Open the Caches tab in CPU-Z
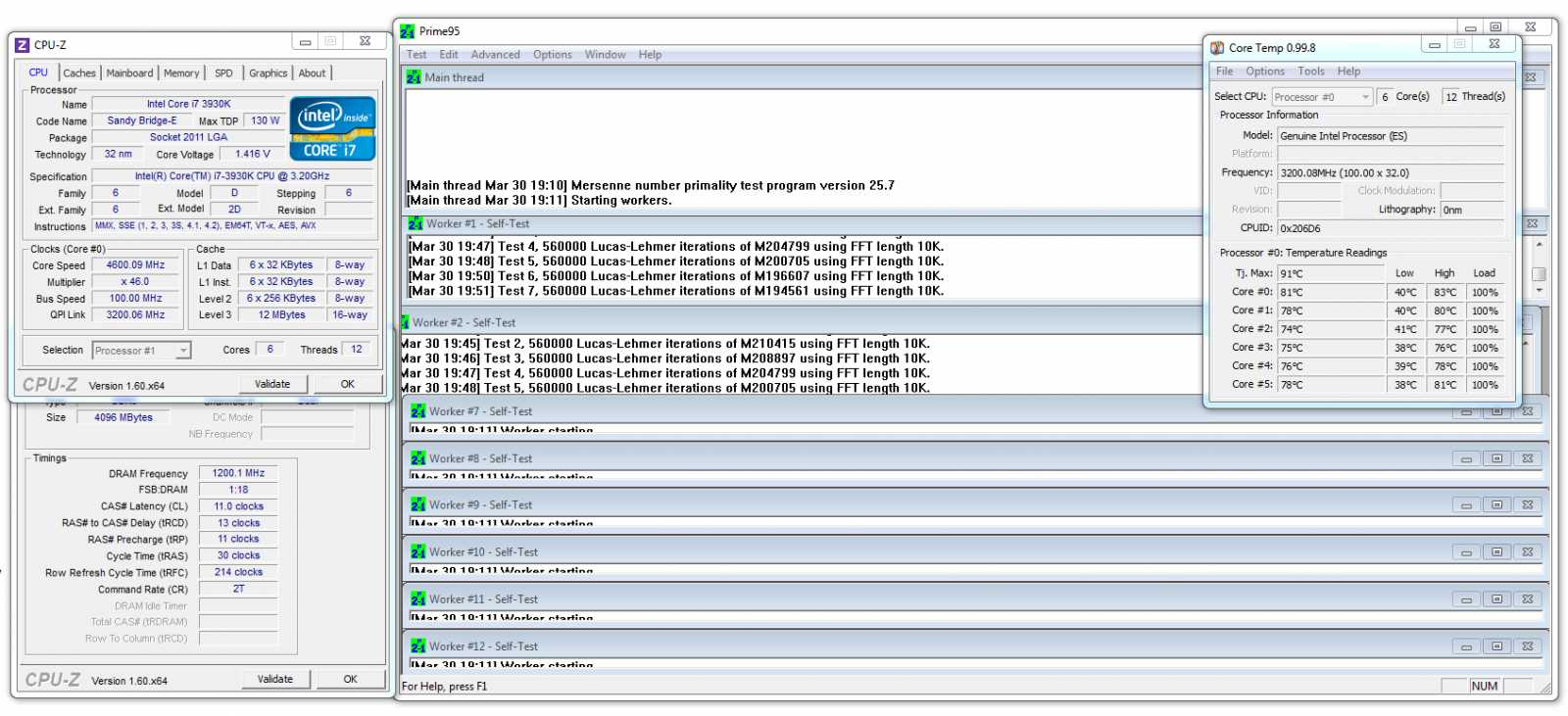The height and width of the screenshot is (716, 1568). [79, 73]
